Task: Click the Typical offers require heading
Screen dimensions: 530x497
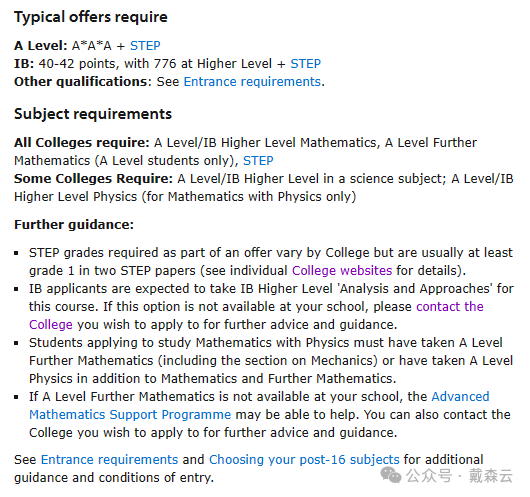Action: [x=91, y=17]
